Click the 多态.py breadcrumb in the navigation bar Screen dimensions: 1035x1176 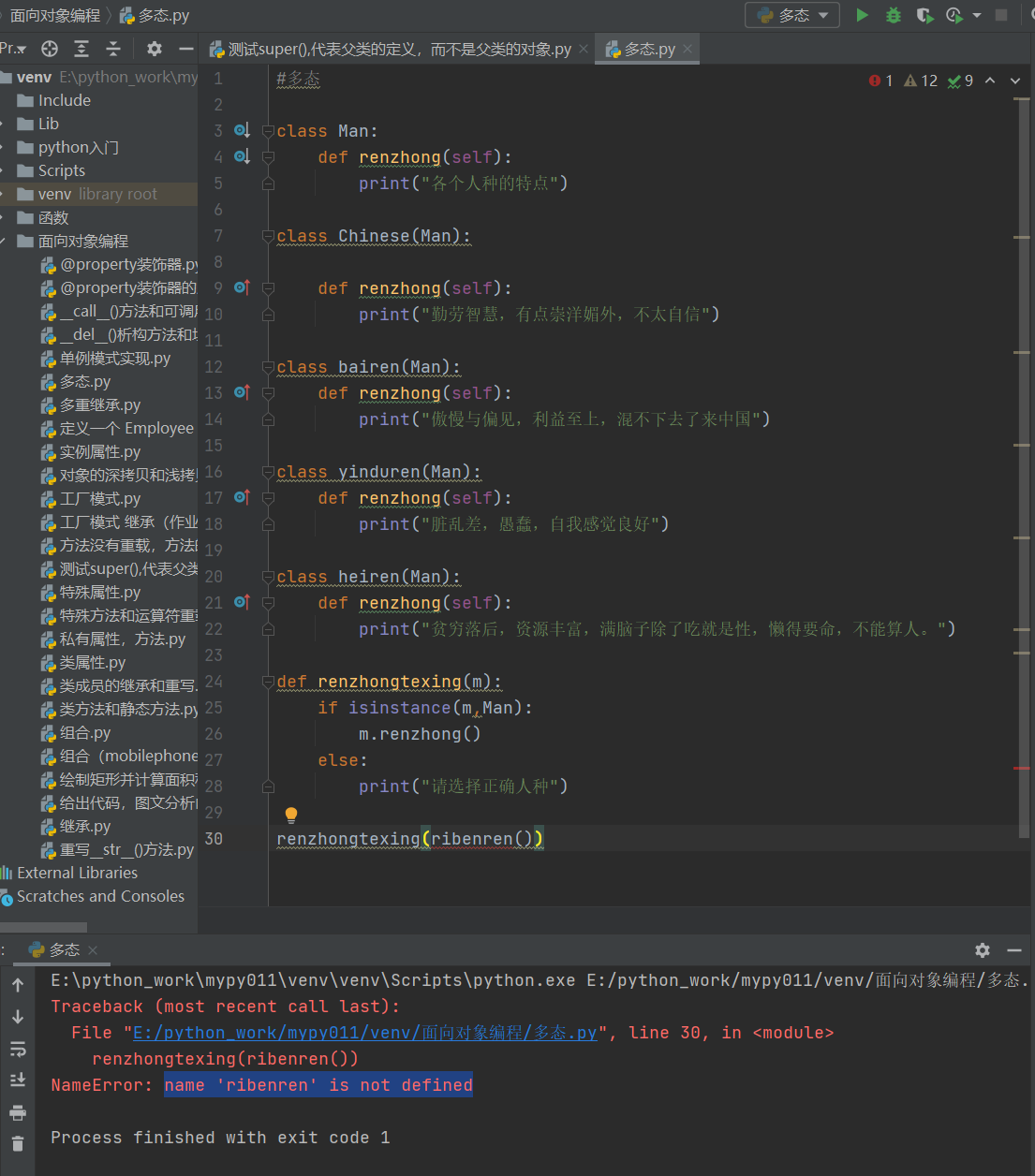[x=155, y=15]
